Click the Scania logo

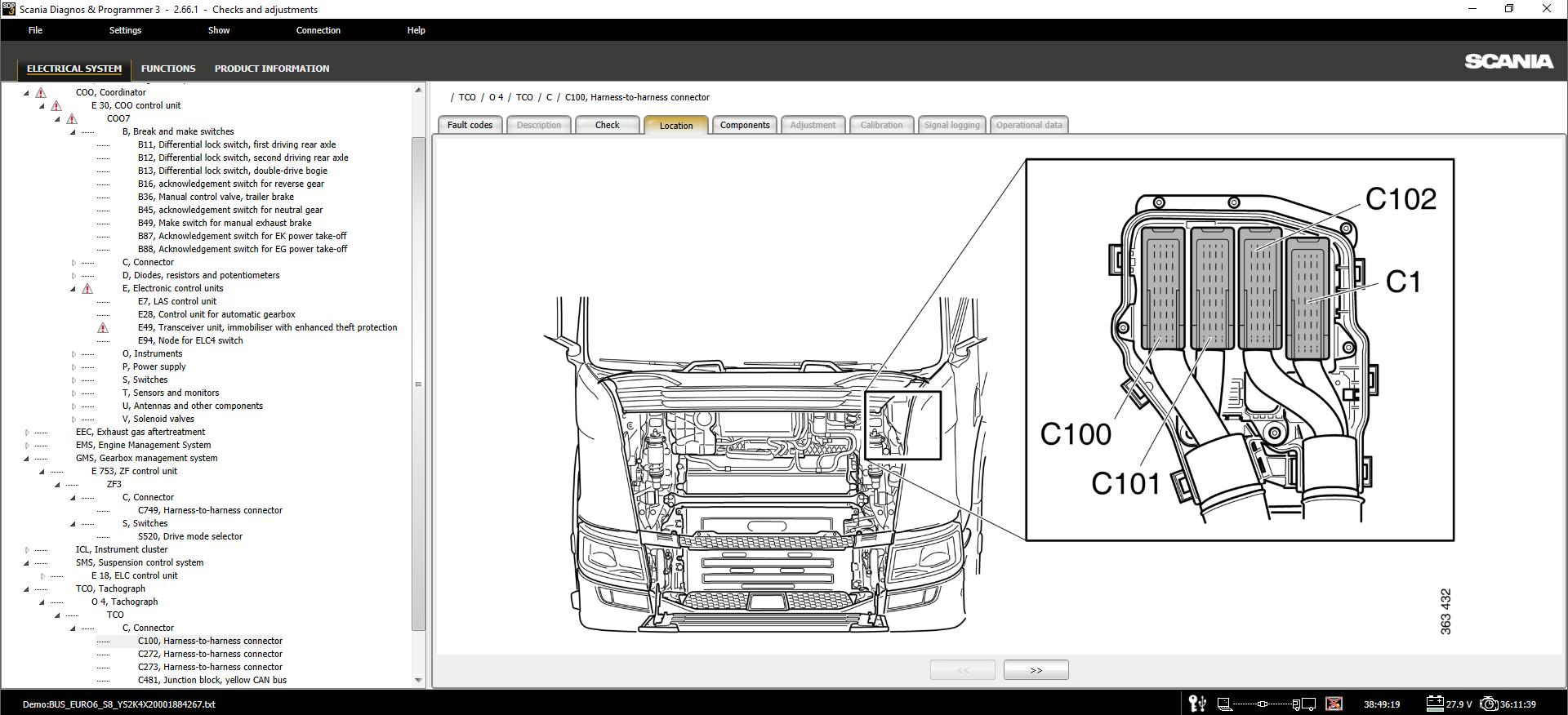pos(1508,62)
